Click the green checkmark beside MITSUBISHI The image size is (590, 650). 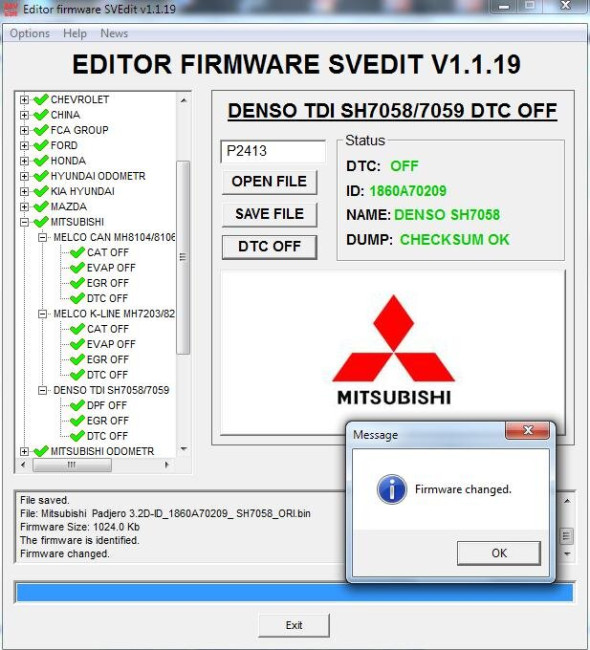click(41, 222)
